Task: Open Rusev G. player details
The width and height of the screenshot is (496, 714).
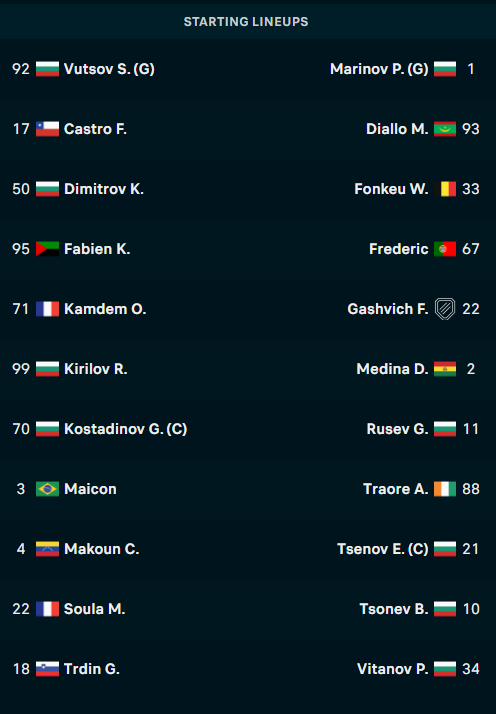Action: (397, 429)
